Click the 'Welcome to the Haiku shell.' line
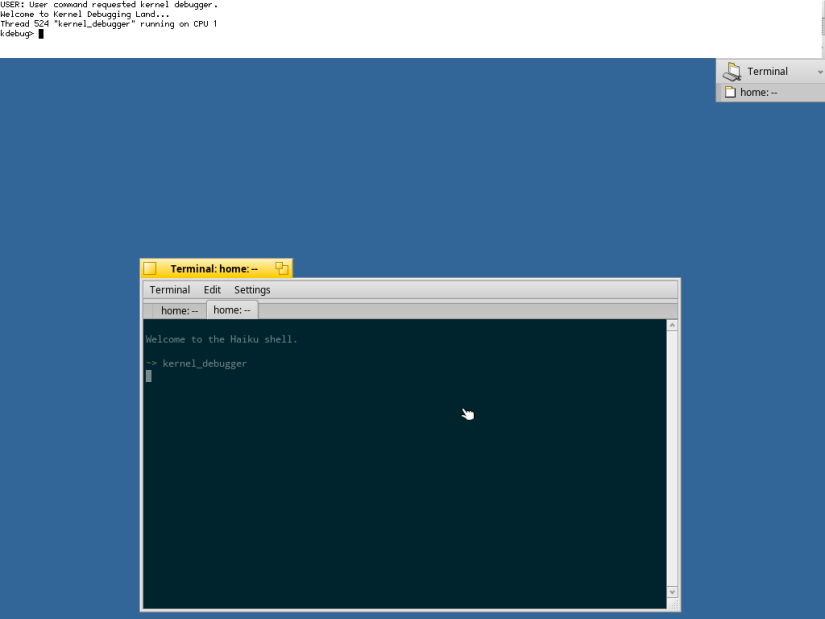The image size is (825, 619). coord(222,340)
